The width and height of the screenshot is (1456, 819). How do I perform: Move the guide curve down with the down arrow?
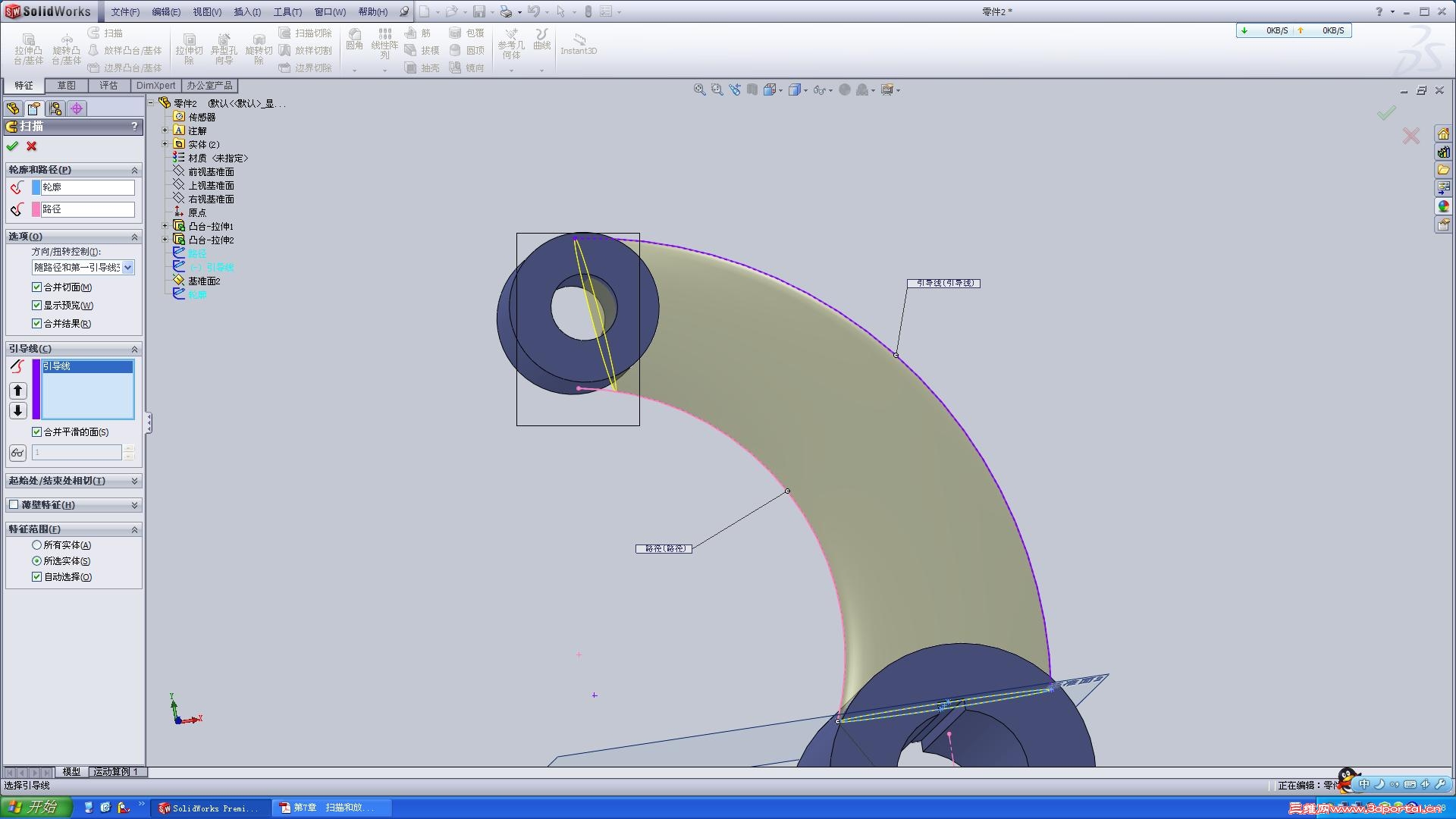pos(18,411)
